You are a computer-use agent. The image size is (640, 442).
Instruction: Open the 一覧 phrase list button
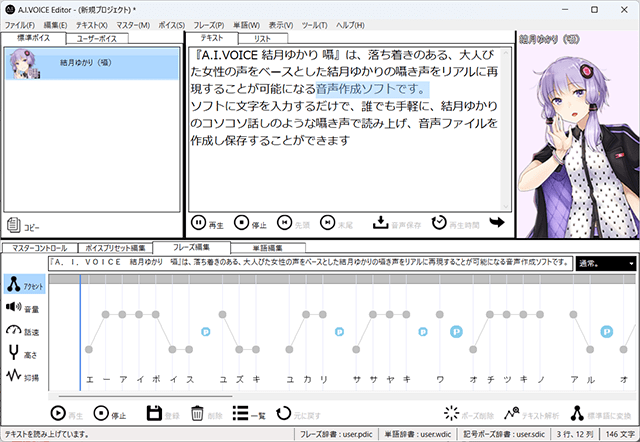tap(241, 413)
